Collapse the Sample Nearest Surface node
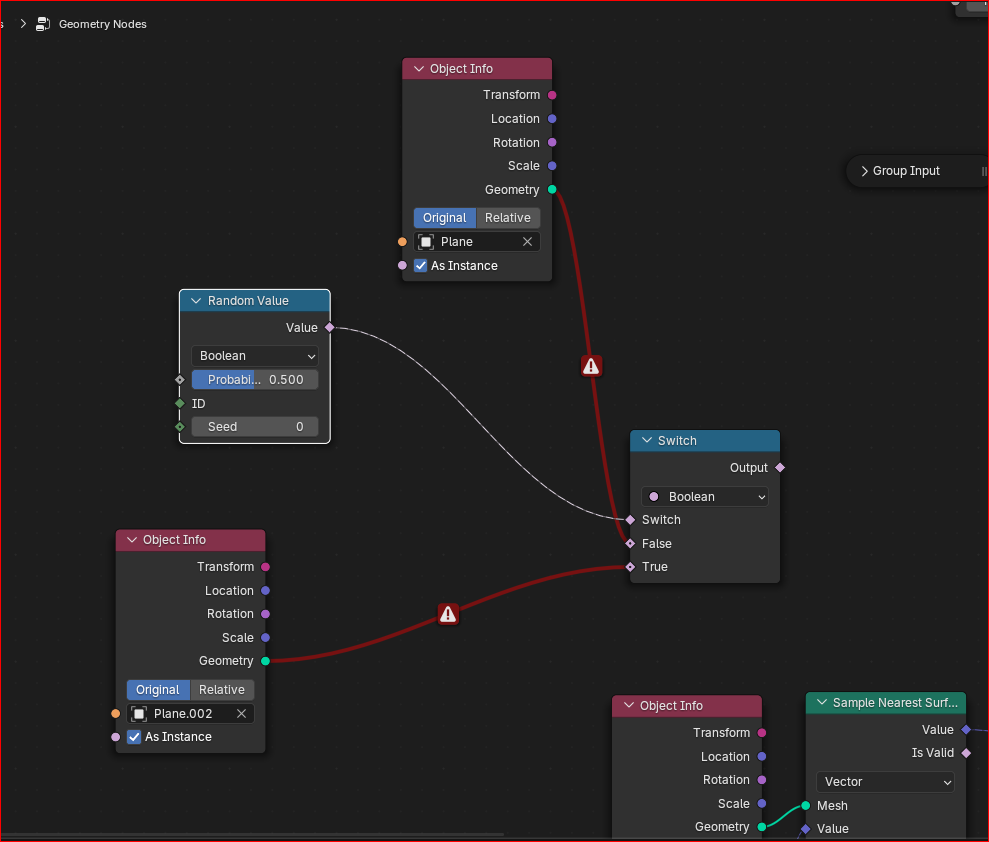Screen dimensions: 989x842 click(822, 702)
